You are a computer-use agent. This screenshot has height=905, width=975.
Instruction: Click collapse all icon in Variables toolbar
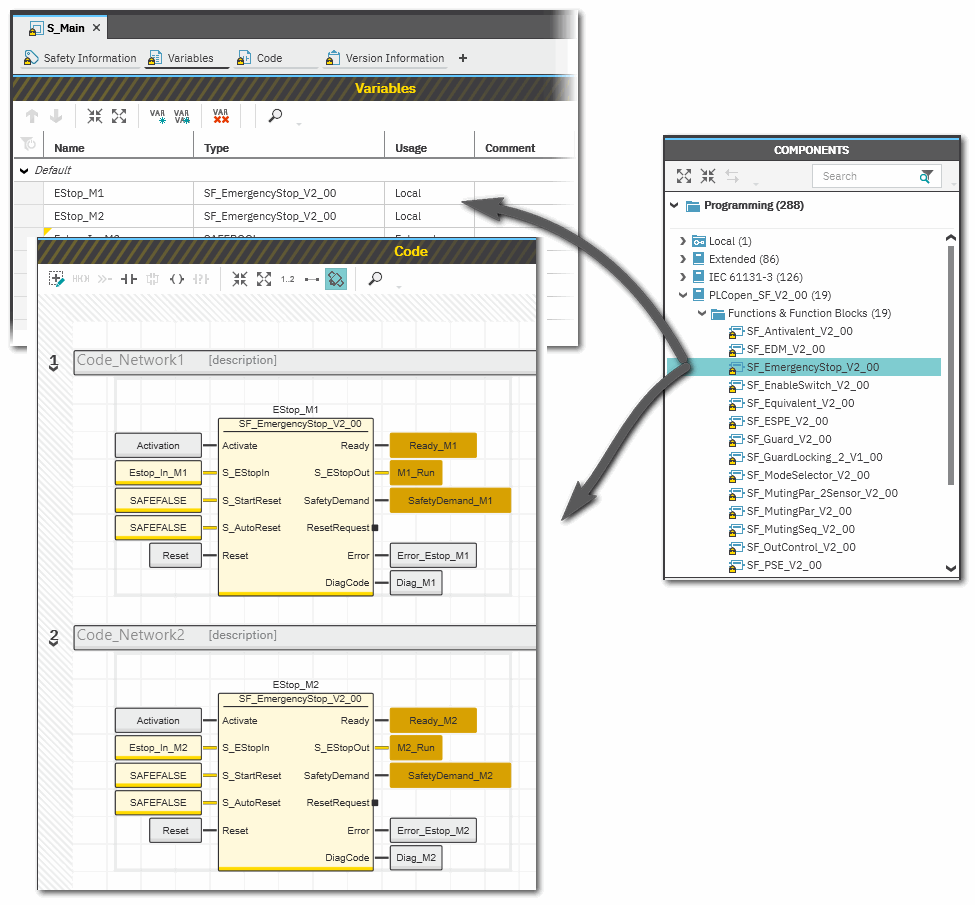pos(95,116)
